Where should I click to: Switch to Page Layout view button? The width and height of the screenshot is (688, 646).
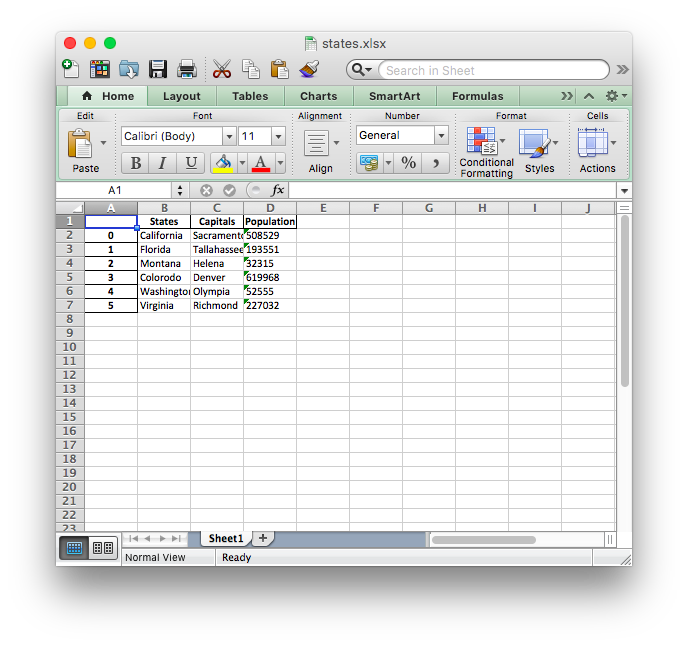click(x=103, y=548)
